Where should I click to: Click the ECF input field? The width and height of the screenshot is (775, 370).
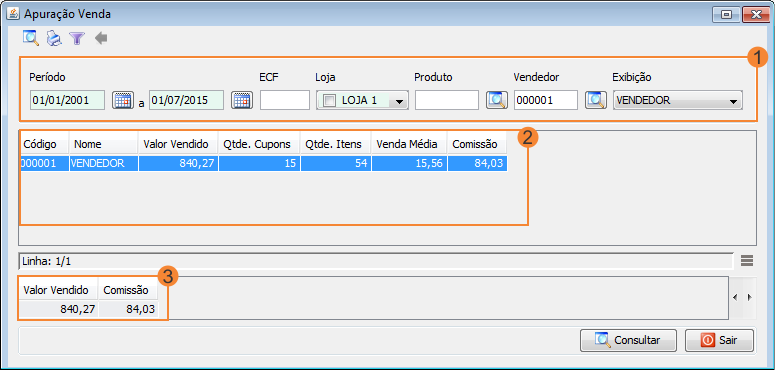(285, 100)
